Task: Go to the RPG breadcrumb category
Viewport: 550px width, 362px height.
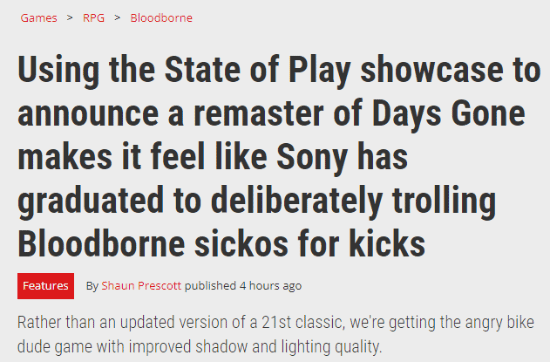Action: pyautogui.click(x=94, y=18)
